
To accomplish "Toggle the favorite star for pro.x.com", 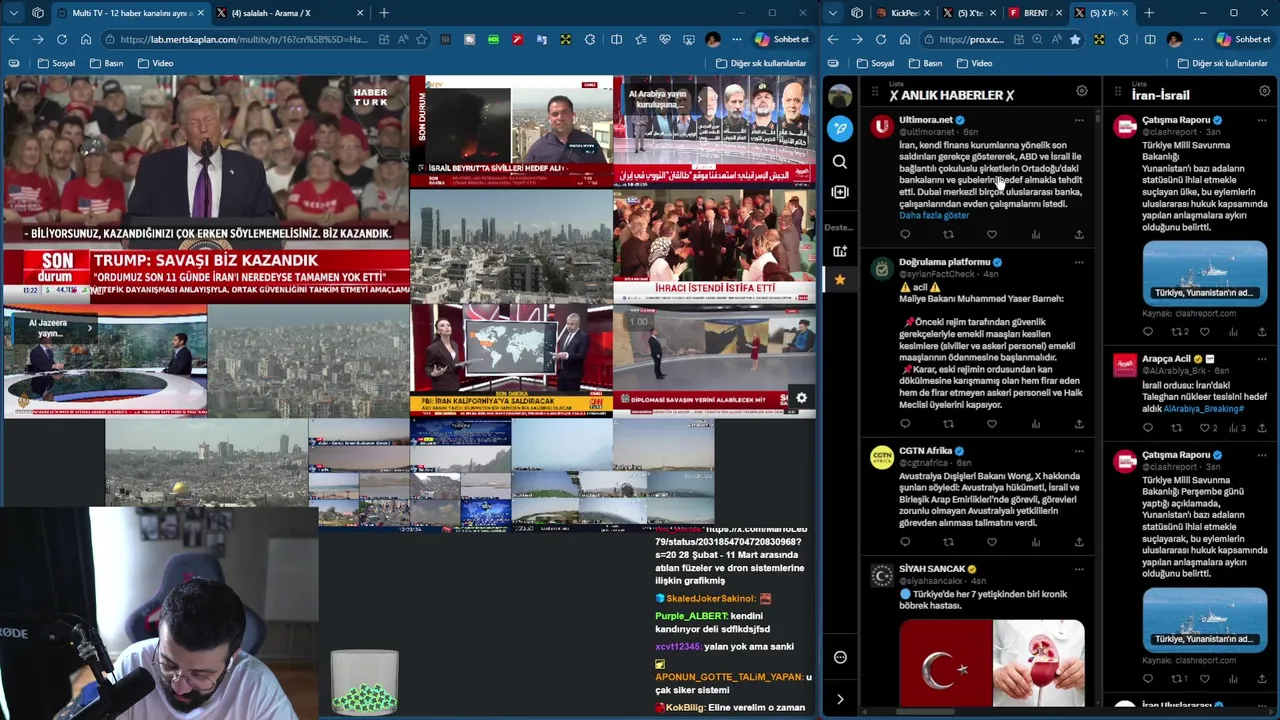I will [x=1075, y=39].
